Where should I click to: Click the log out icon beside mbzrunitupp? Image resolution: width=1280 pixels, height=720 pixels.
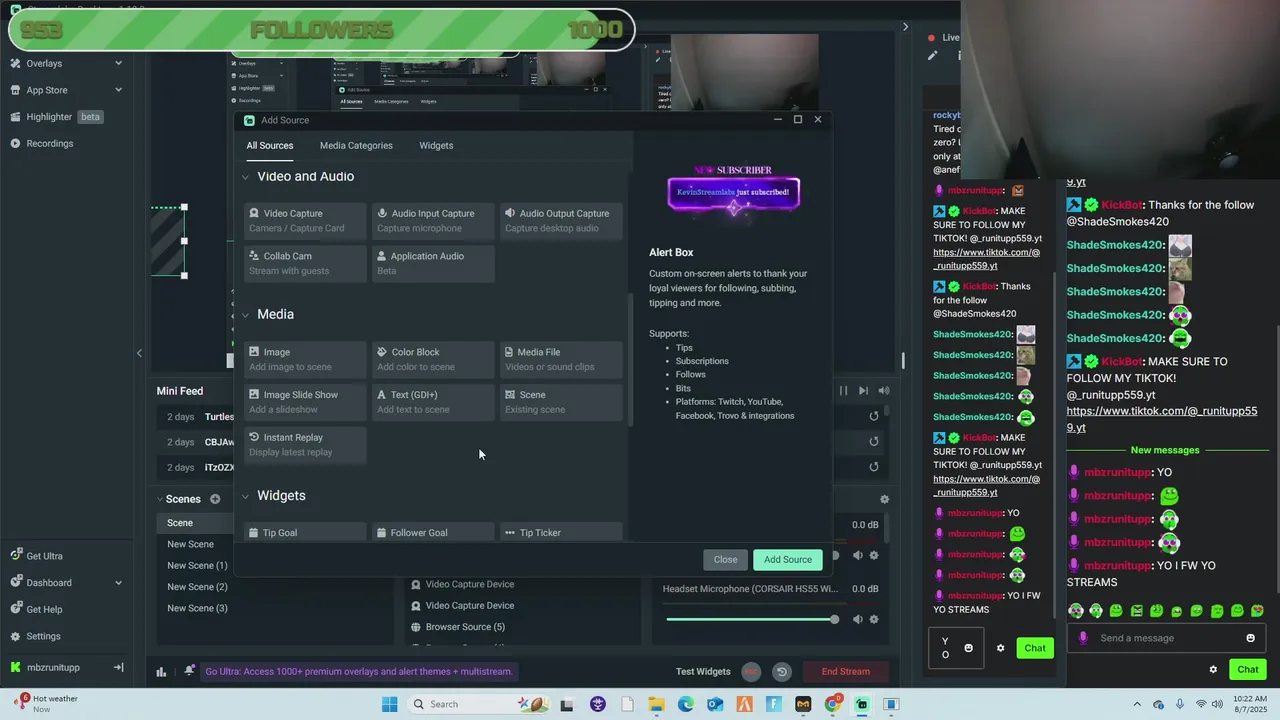118,667
